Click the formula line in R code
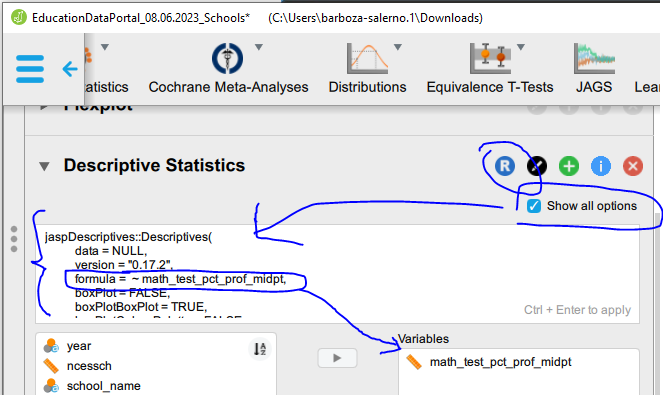Viewport: 663px width, 395px height. click(181, 279)
